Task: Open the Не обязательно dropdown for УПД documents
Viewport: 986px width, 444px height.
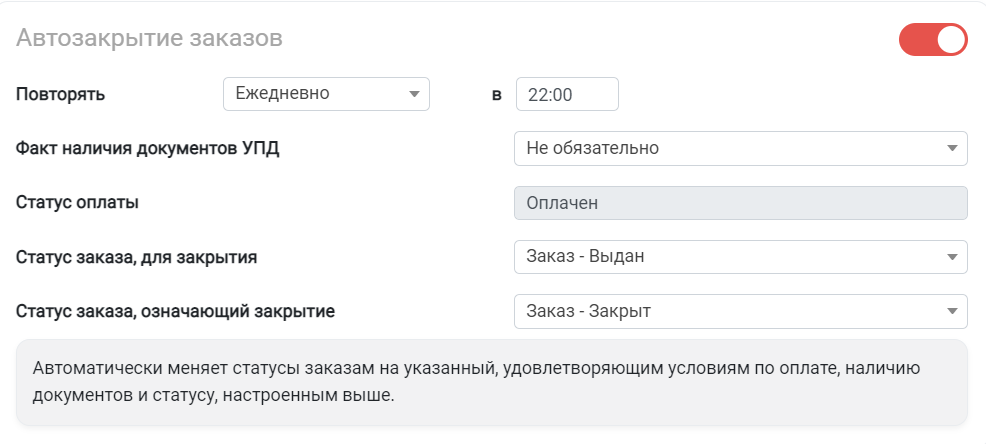Action: [741, 148]
